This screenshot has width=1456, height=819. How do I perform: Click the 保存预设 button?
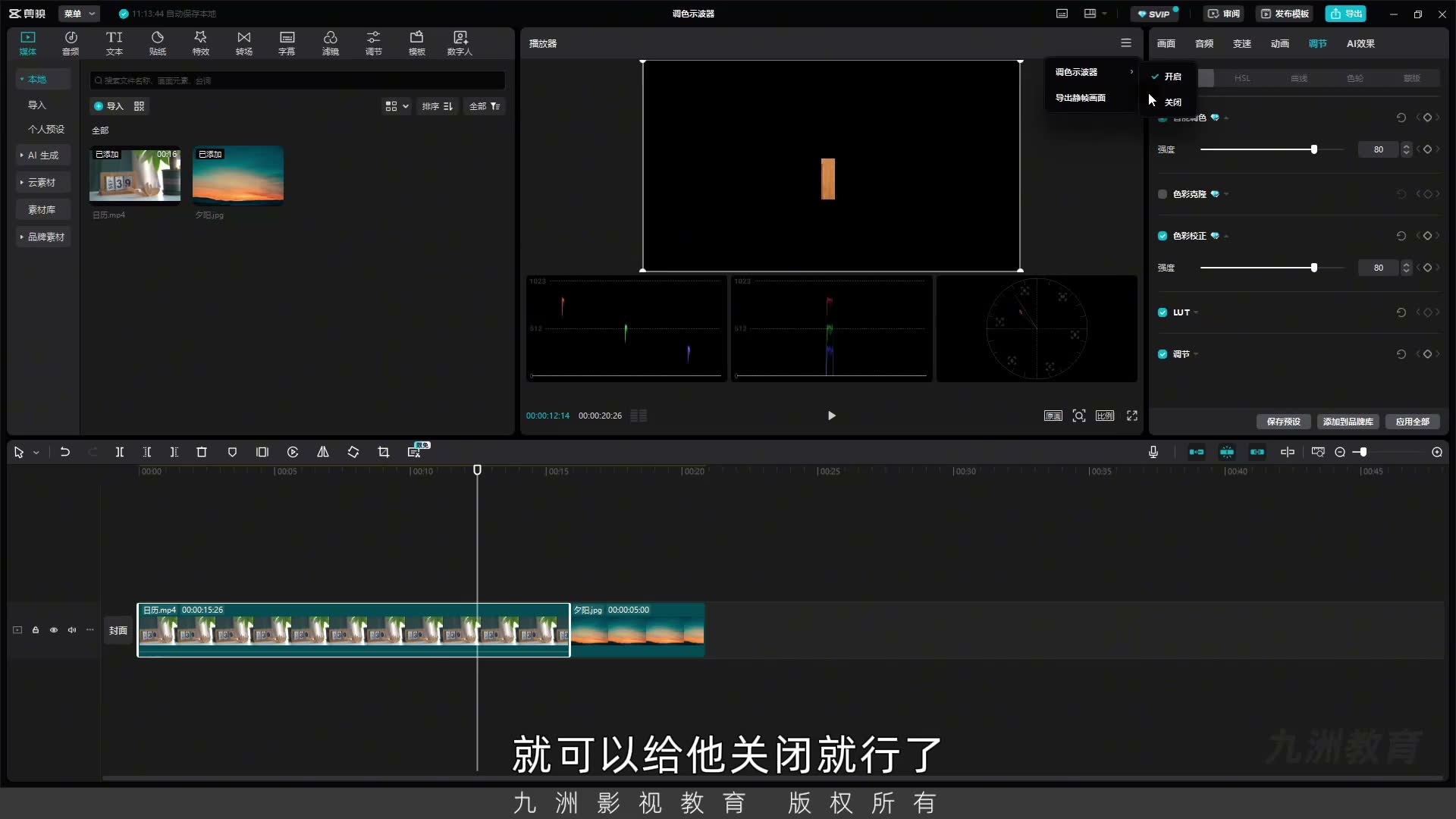pyautogui.click(x=1283, y=422)
